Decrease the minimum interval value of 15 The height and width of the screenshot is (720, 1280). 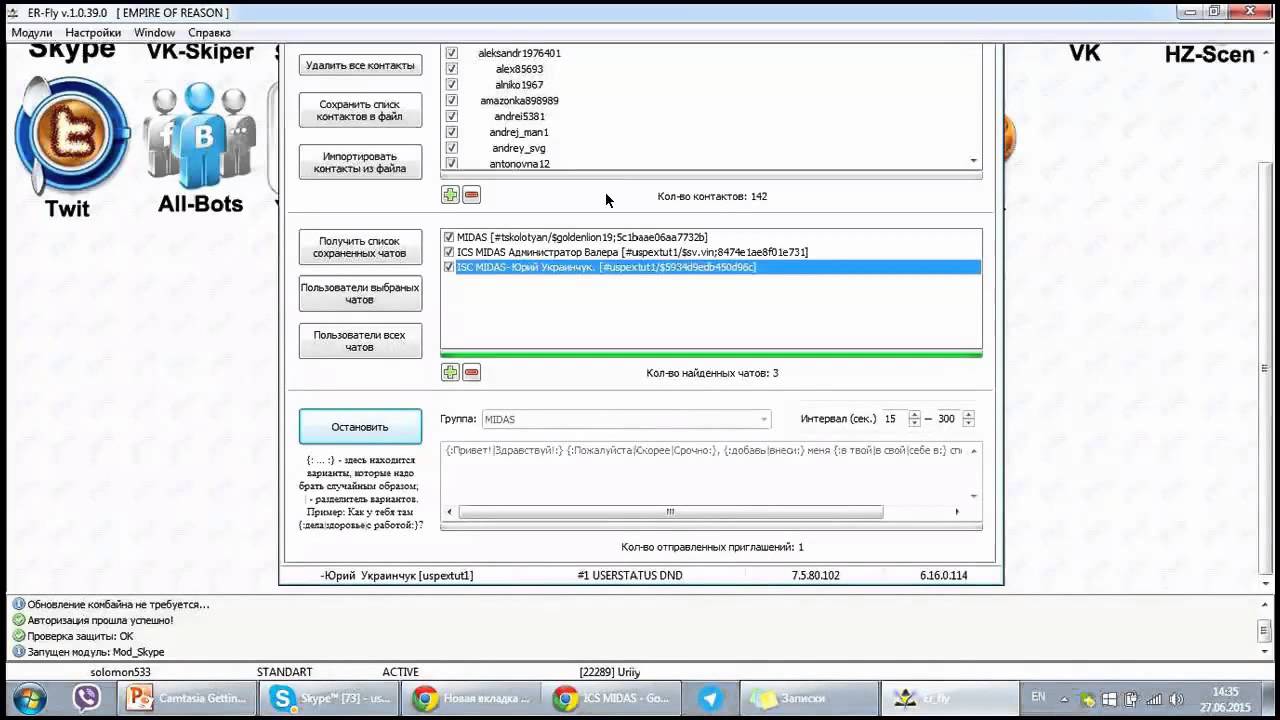915,424
